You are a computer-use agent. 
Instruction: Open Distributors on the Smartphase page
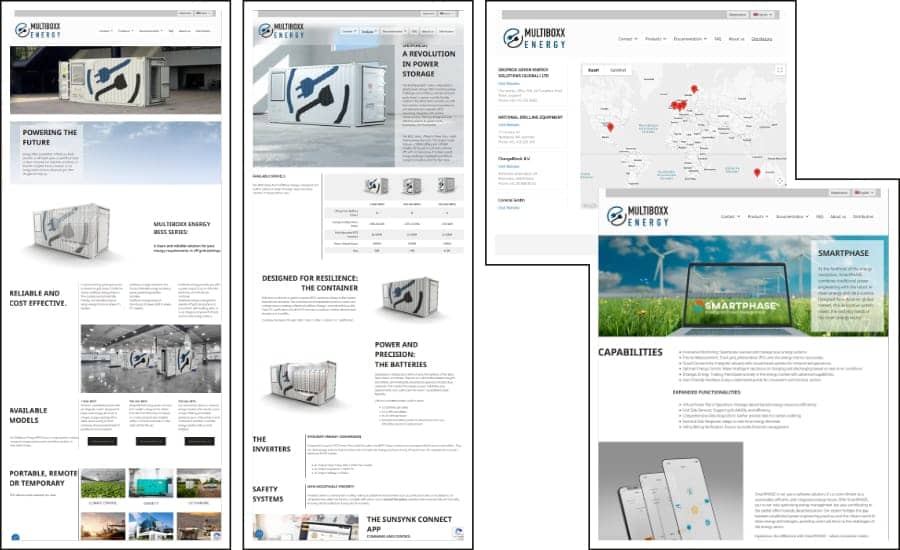(x=863, y=217)
